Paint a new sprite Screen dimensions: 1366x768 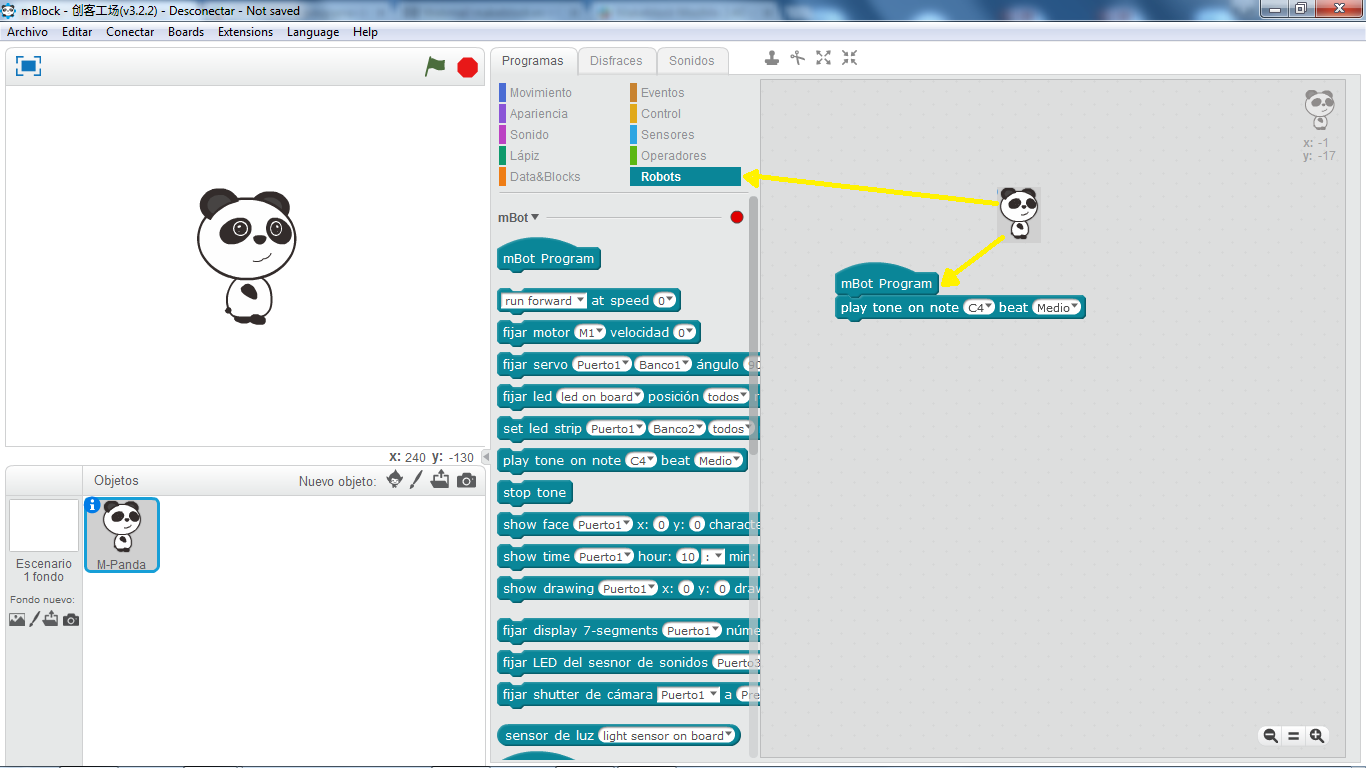[417, 480]
